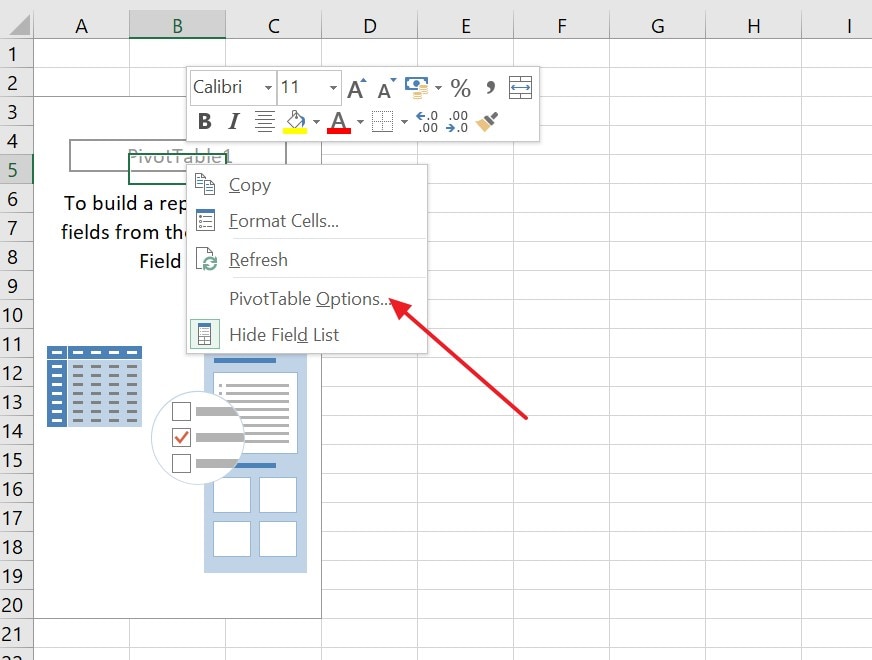
Task: Increase decimal places shown
Action: (x=425, y=120)
